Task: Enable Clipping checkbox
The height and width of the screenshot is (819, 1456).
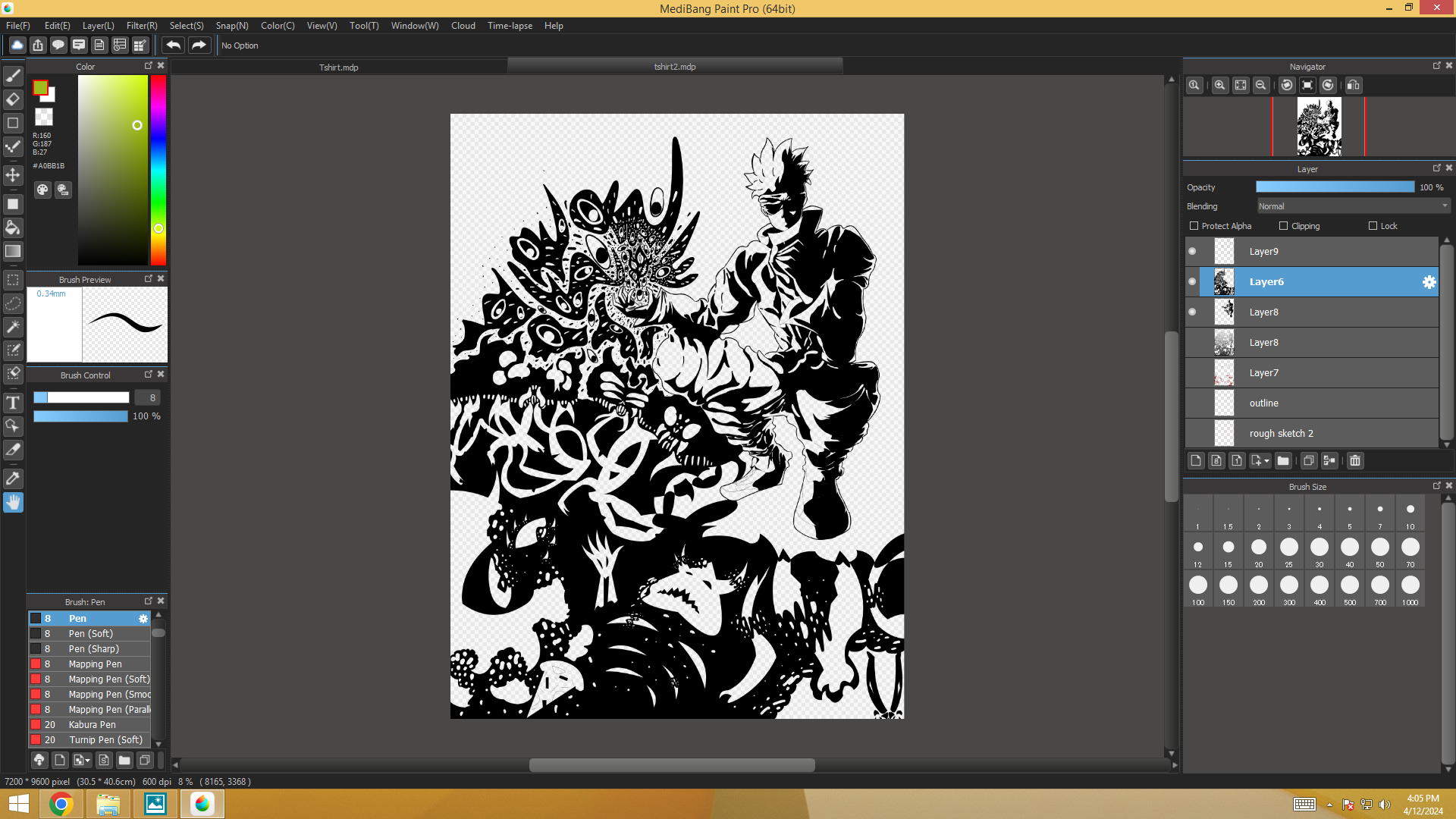Action: point(1284,226)
